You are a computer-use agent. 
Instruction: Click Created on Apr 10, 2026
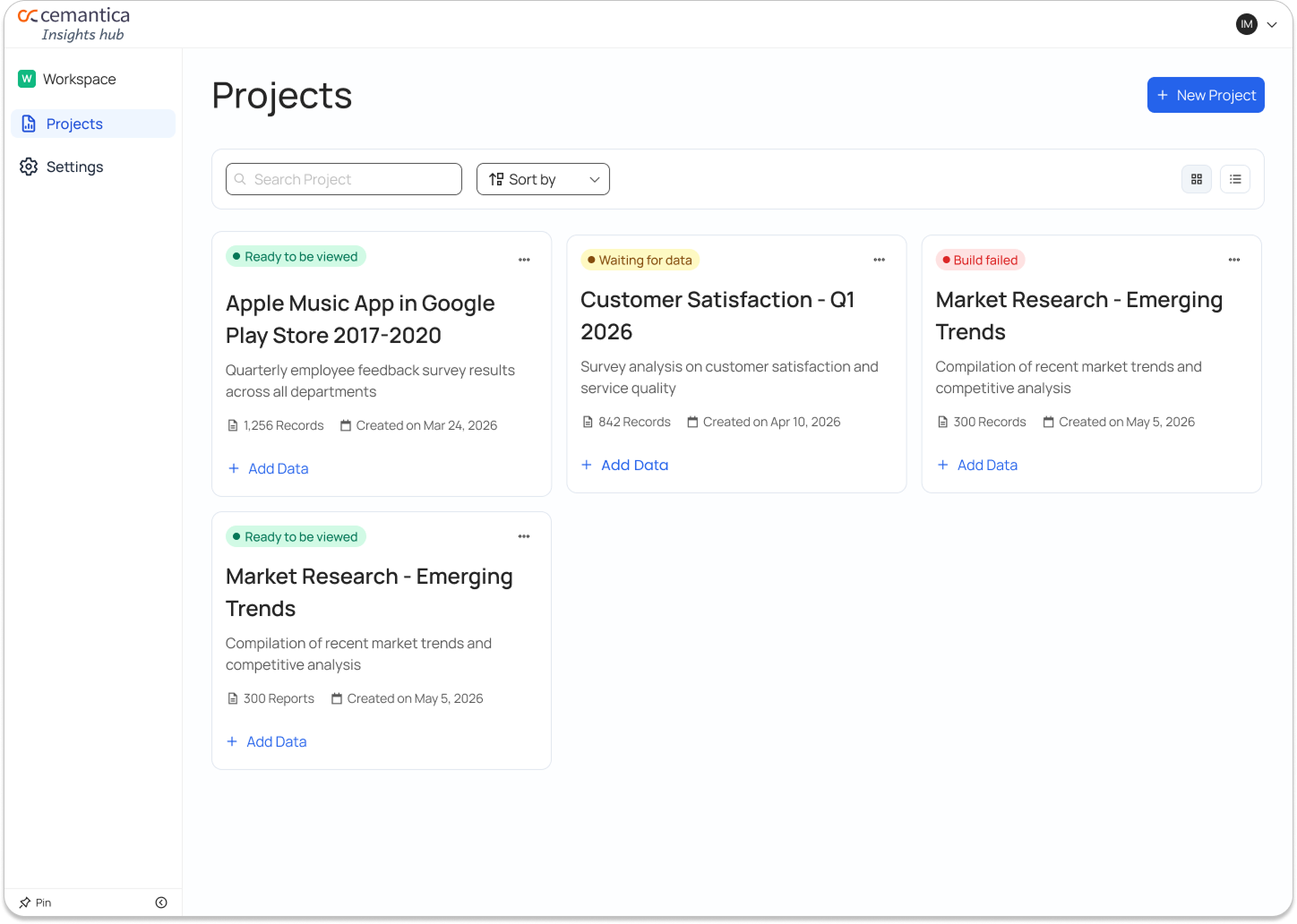(x=764, y=422)
